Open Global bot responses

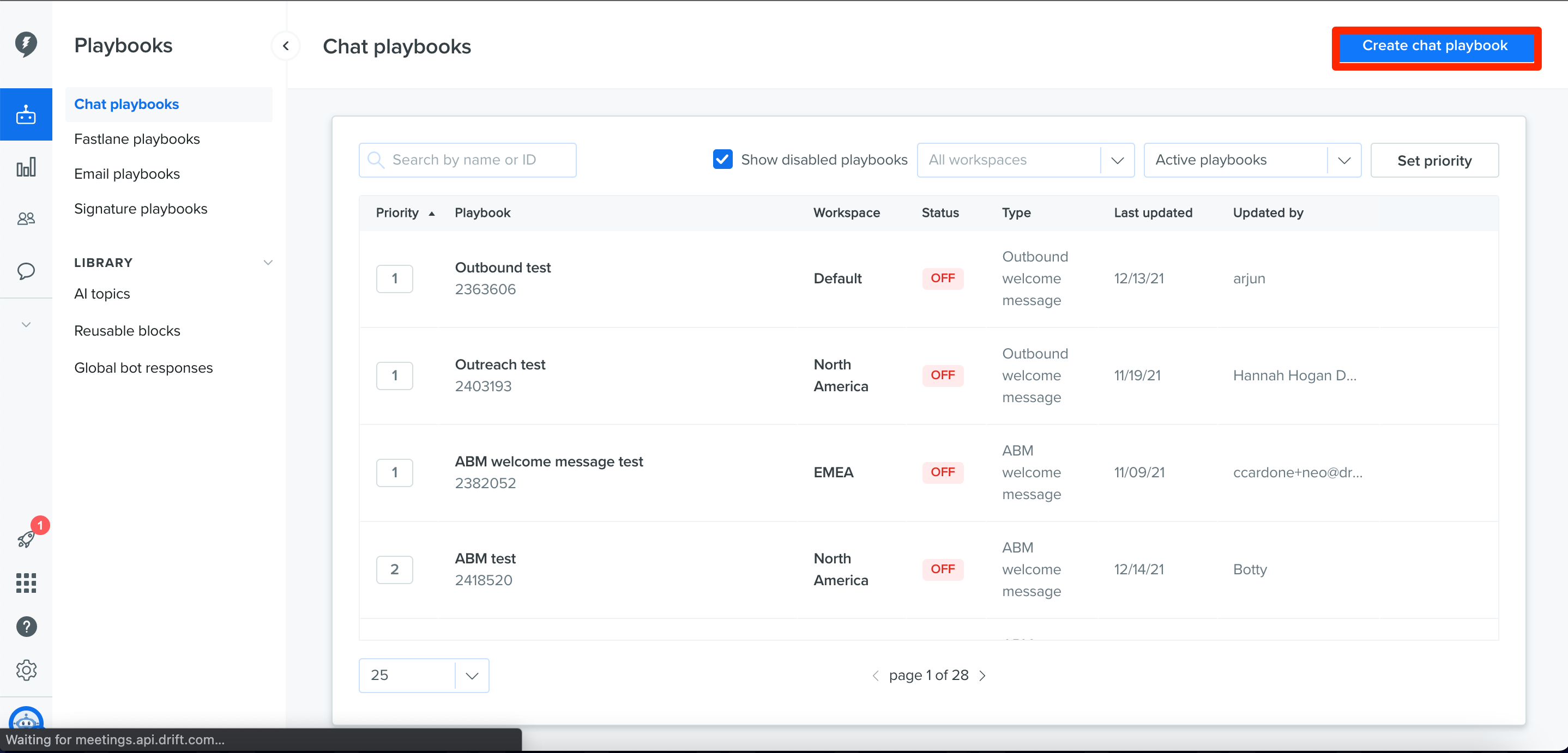(143, 368)
